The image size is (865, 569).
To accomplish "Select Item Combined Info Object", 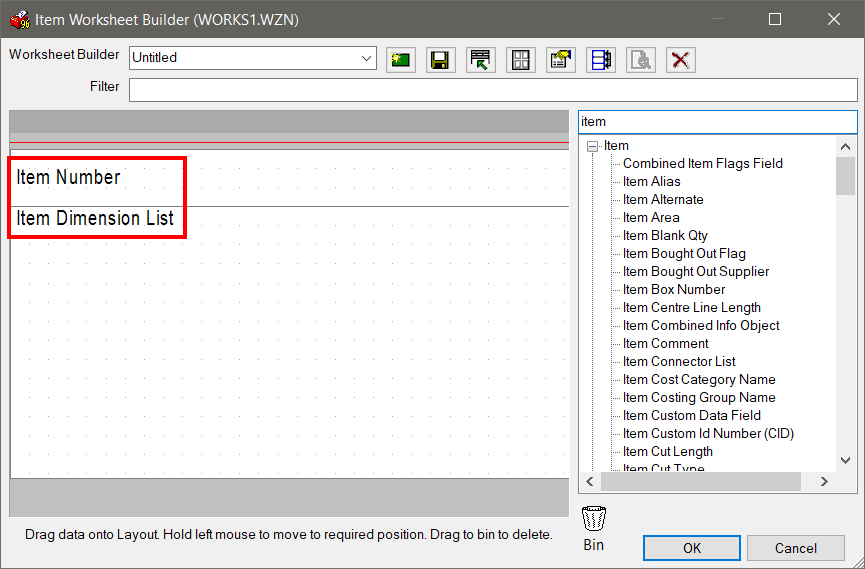I will pyautogui.click(x=701, y=326).
